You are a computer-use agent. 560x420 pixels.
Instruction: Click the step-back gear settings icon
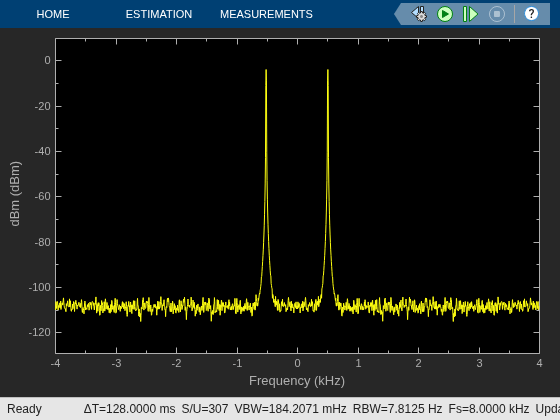(x=419, y=14)
